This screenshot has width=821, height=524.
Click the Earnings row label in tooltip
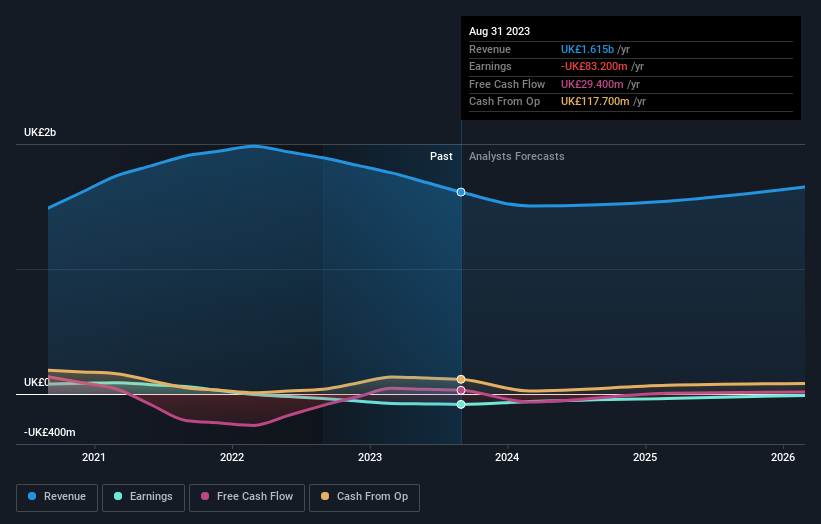click(x=490, y=66)
